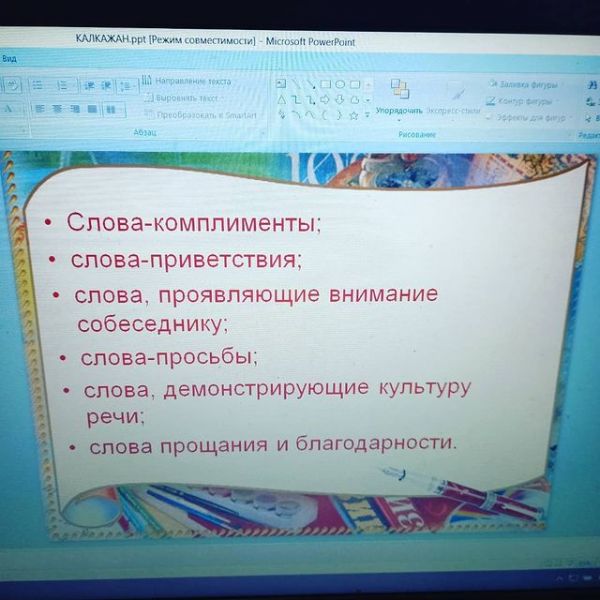Toggle center text alignment

tap(58, 108)
